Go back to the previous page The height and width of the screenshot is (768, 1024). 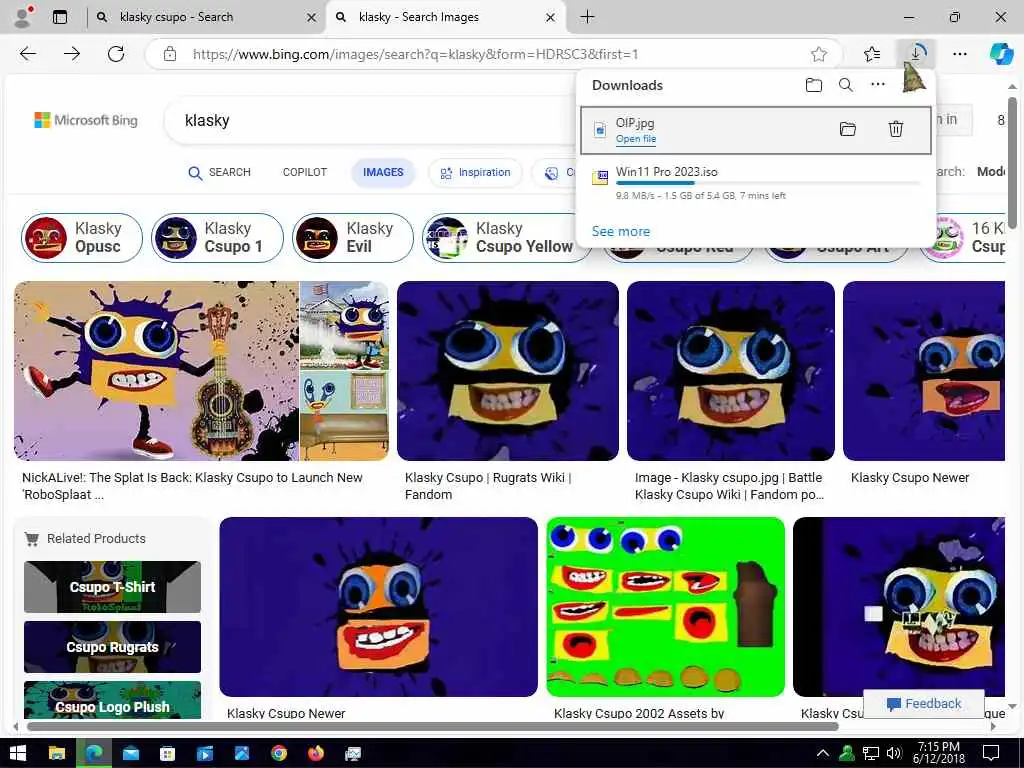[28, 54]
